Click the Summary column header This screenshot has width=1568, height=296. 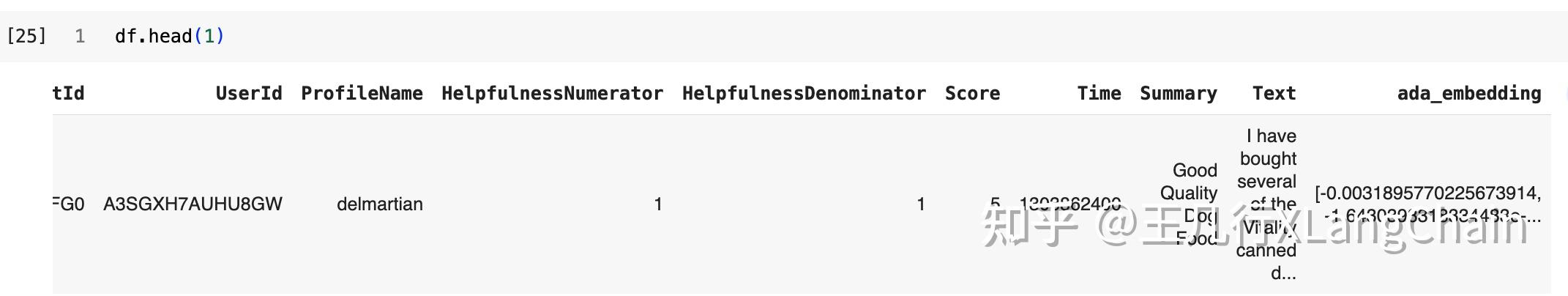point(1178,93)
